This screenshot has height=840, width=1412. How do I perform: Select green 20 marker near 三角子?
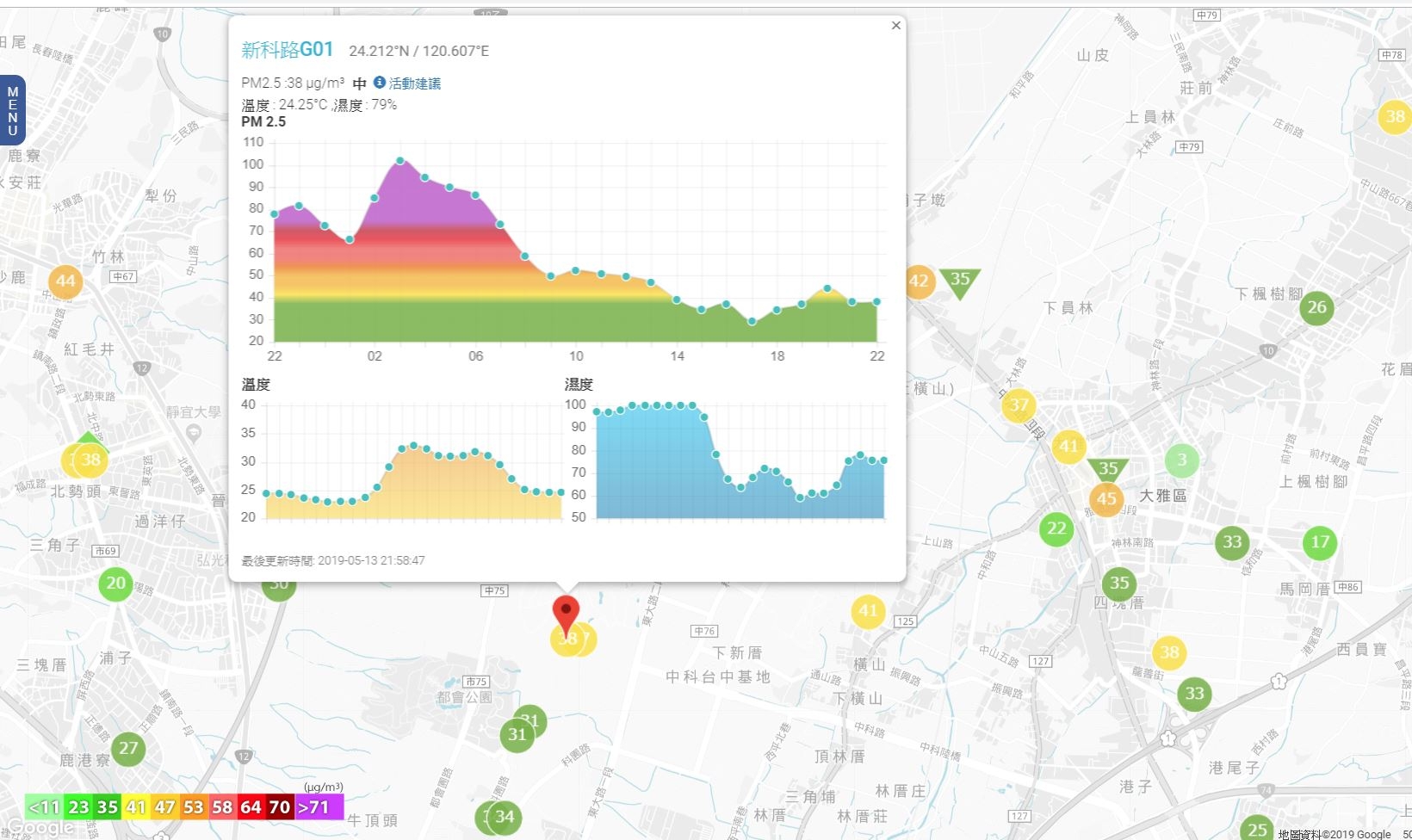coord(115,584)
